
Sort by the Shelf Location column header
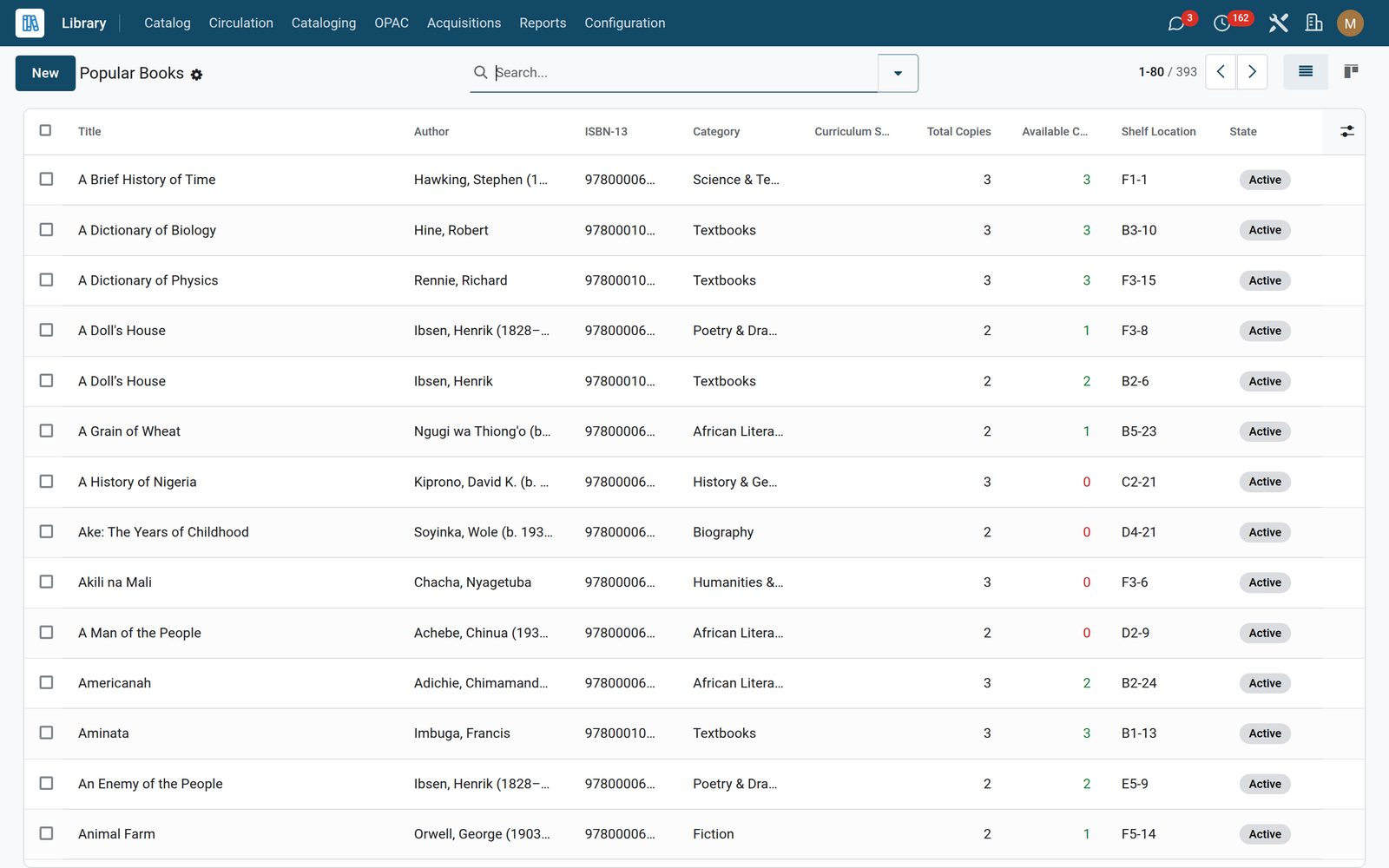[x=1158, y=132]
